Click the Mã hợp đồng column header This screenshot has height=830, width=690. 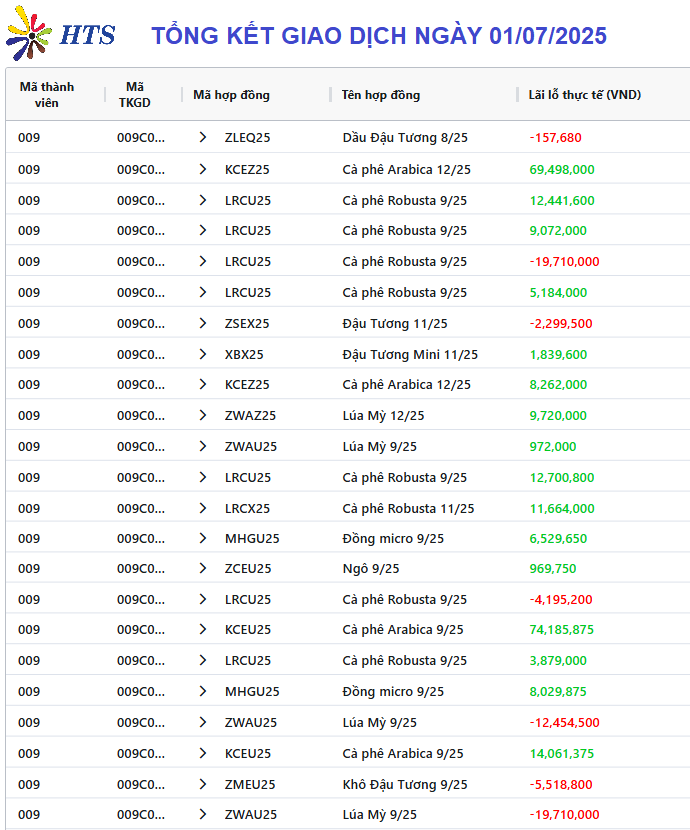(x=231, y=95)
